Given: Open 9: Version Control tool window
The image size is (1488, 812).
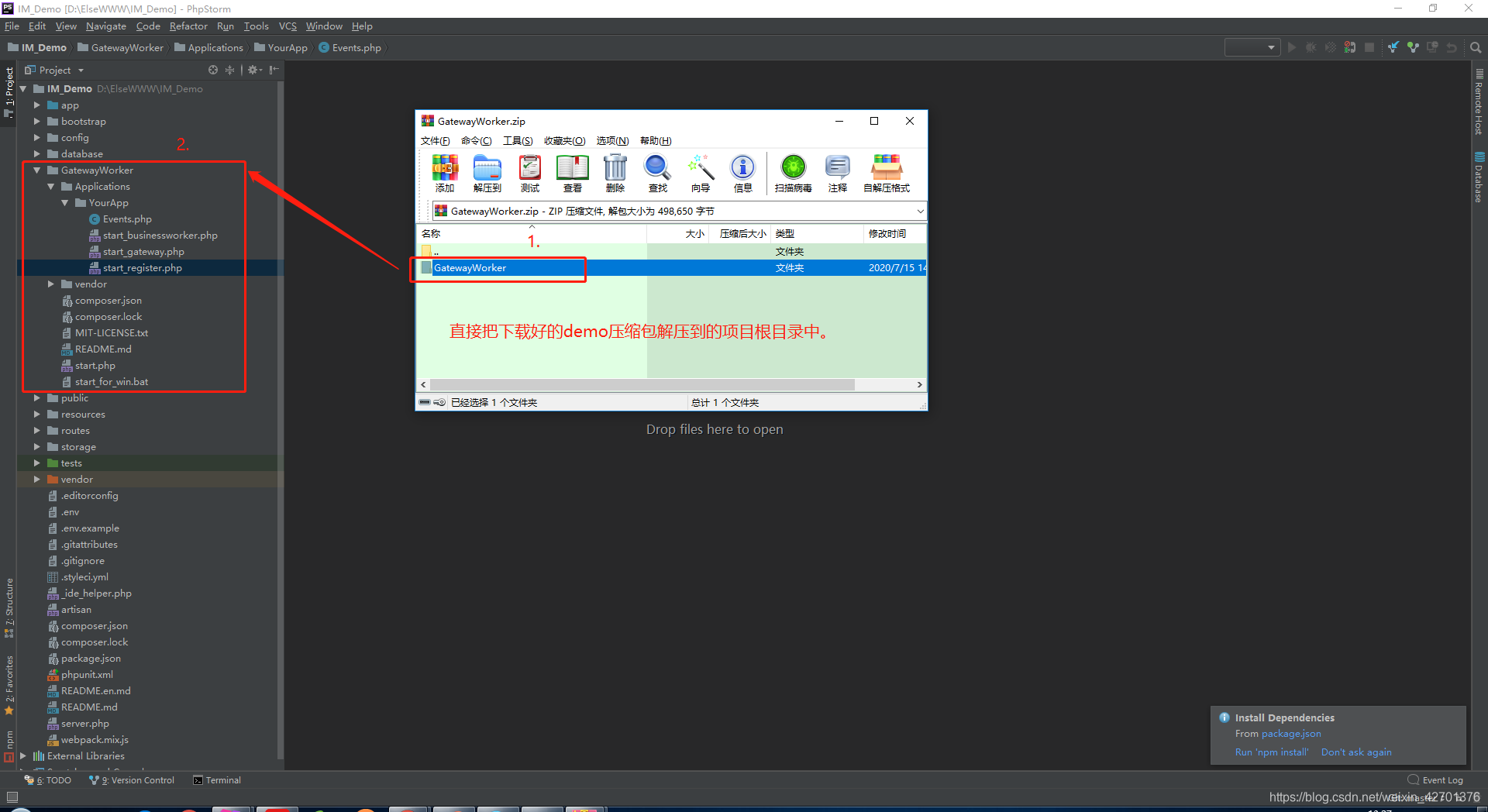Looking at the screenshot, I should [x=132, y=780].
